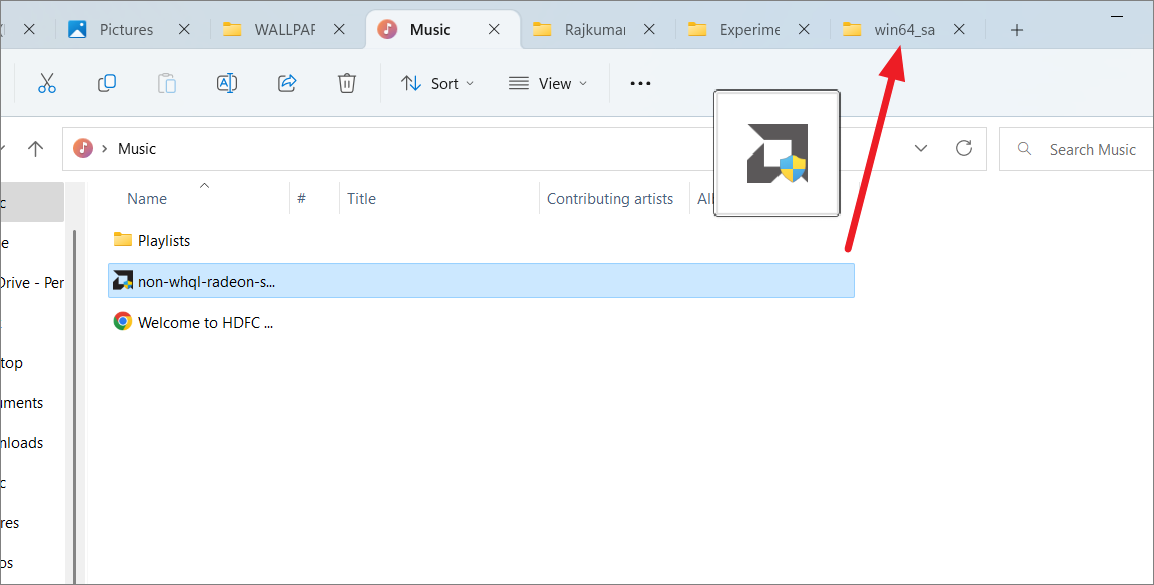Expand address bar history chevron
The width and height of the screenshot is (1154, 585).
[x=921, y=149]
